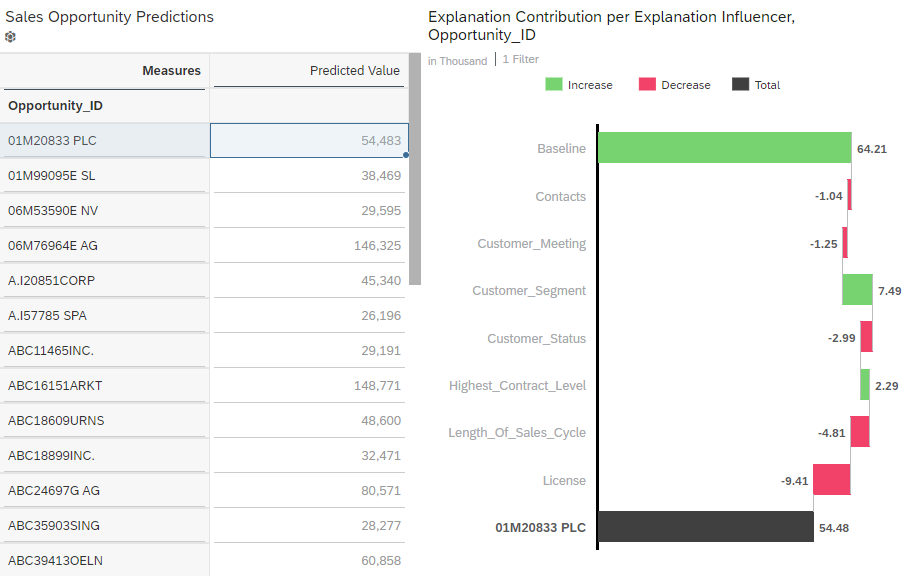The width and height of the screenshot is (908, 576).
Task: Click the Customer_Segment axis label
Action: pos(529,291)
